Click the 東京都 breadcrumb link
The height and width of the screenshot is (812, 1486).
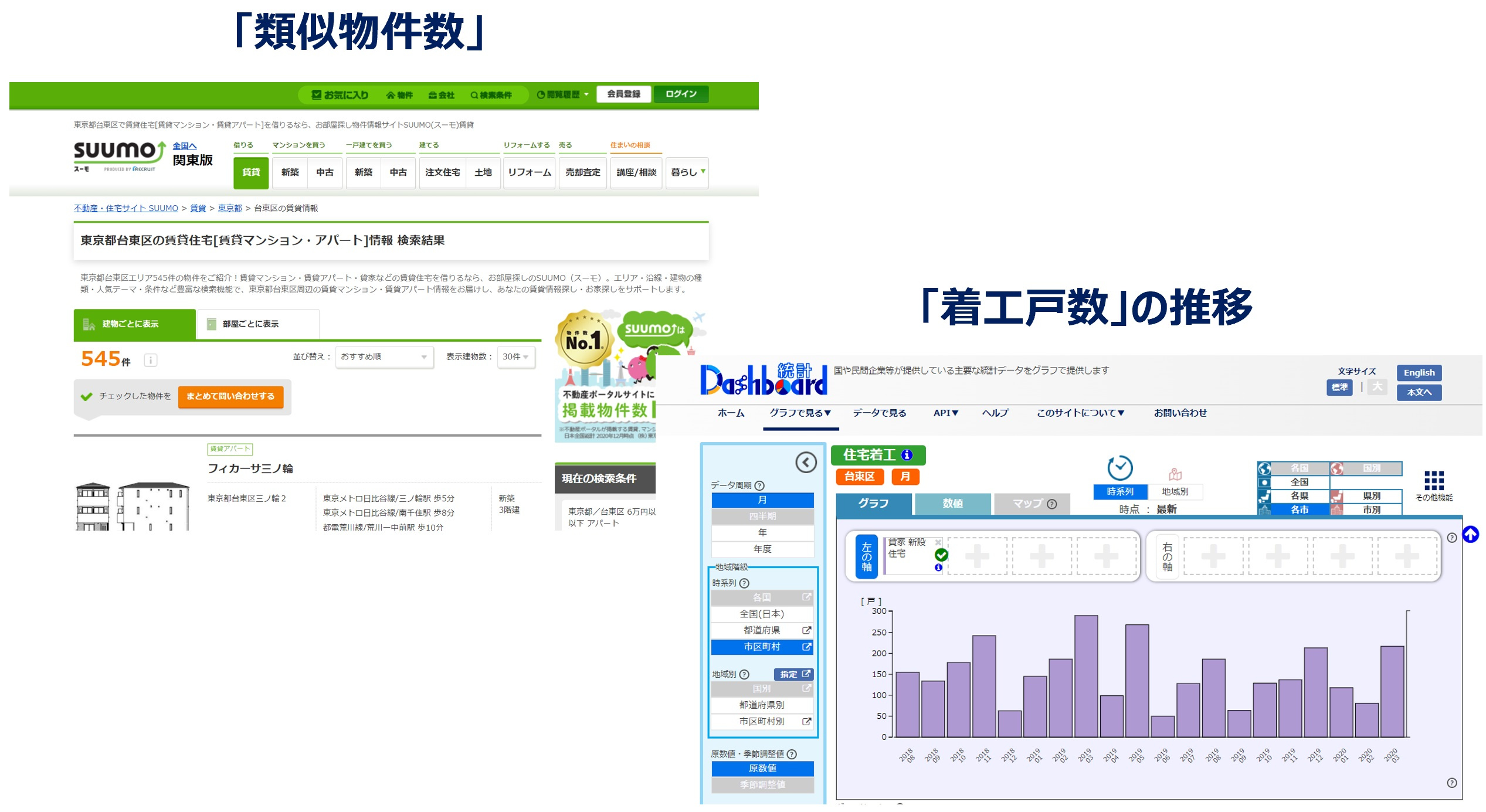(230, 208)
